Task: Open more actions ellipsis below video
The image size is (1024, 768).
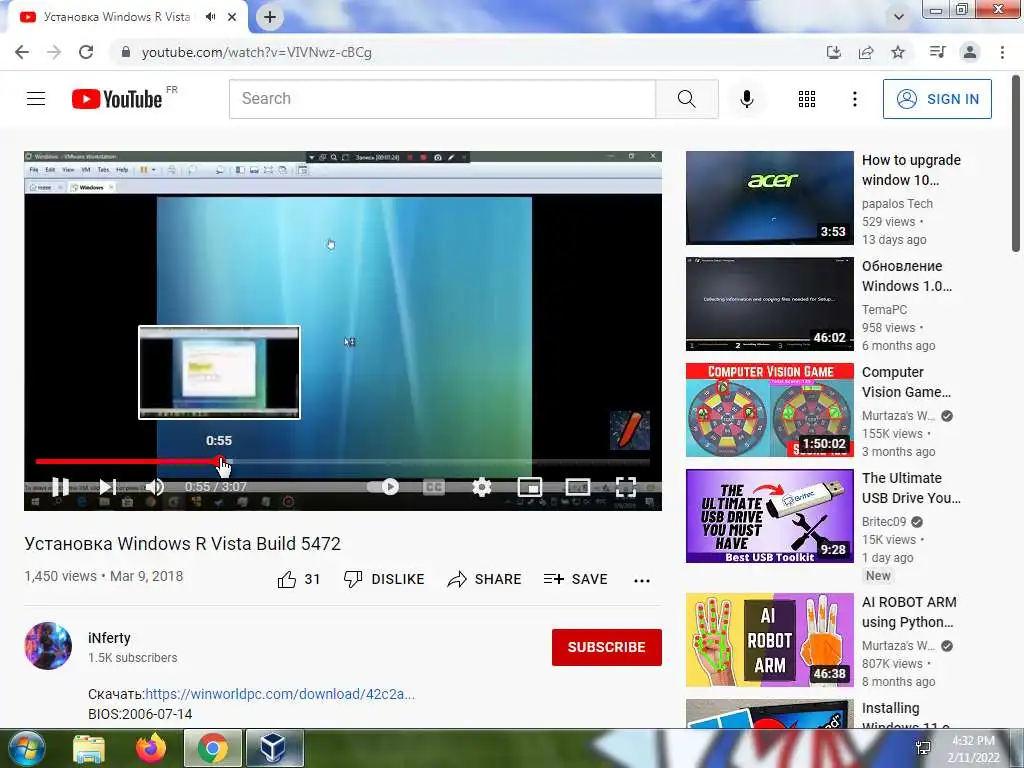Action: click(x=642, y=581)
